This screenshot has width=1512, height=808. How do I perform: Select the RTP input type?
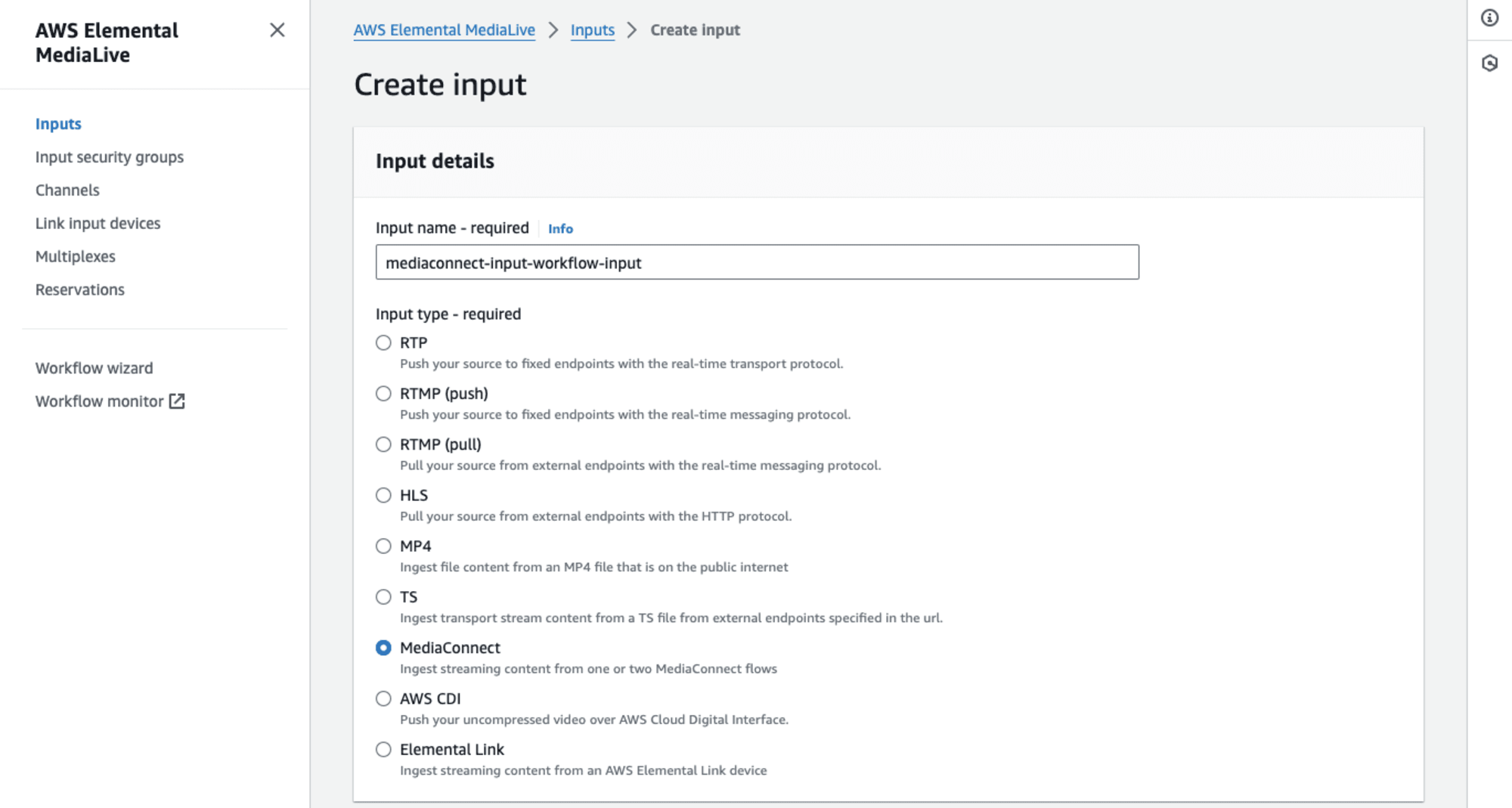[383, 343]
